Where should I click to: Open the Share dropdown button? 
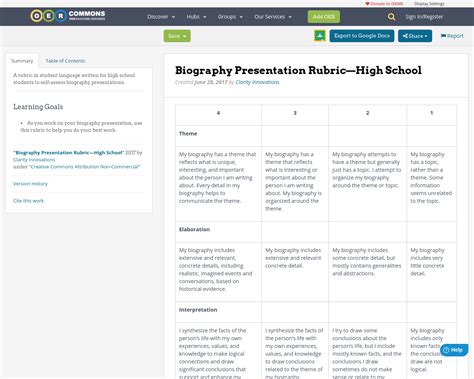point(415,36)
